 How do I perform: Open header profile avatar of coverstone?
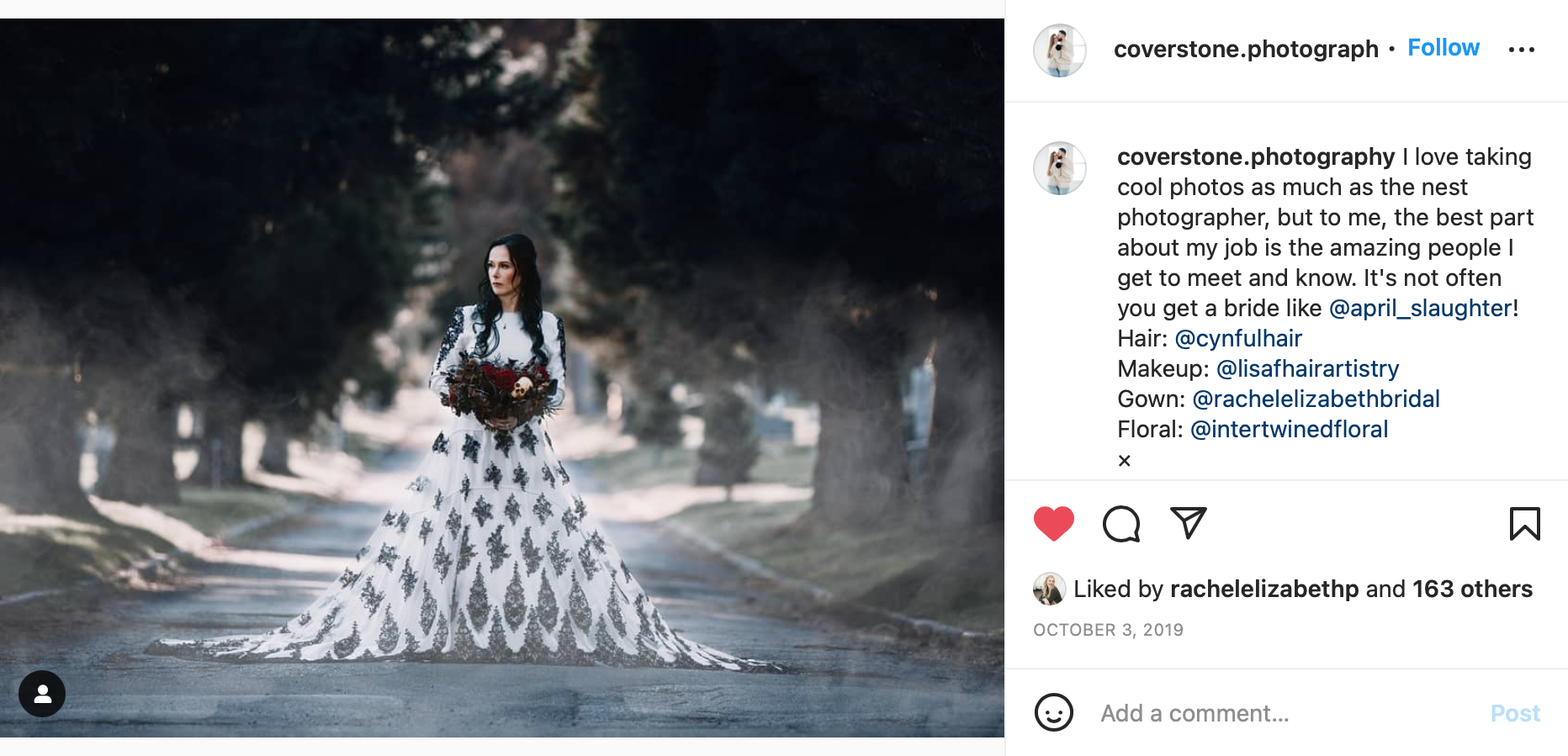click(1059, 50)
